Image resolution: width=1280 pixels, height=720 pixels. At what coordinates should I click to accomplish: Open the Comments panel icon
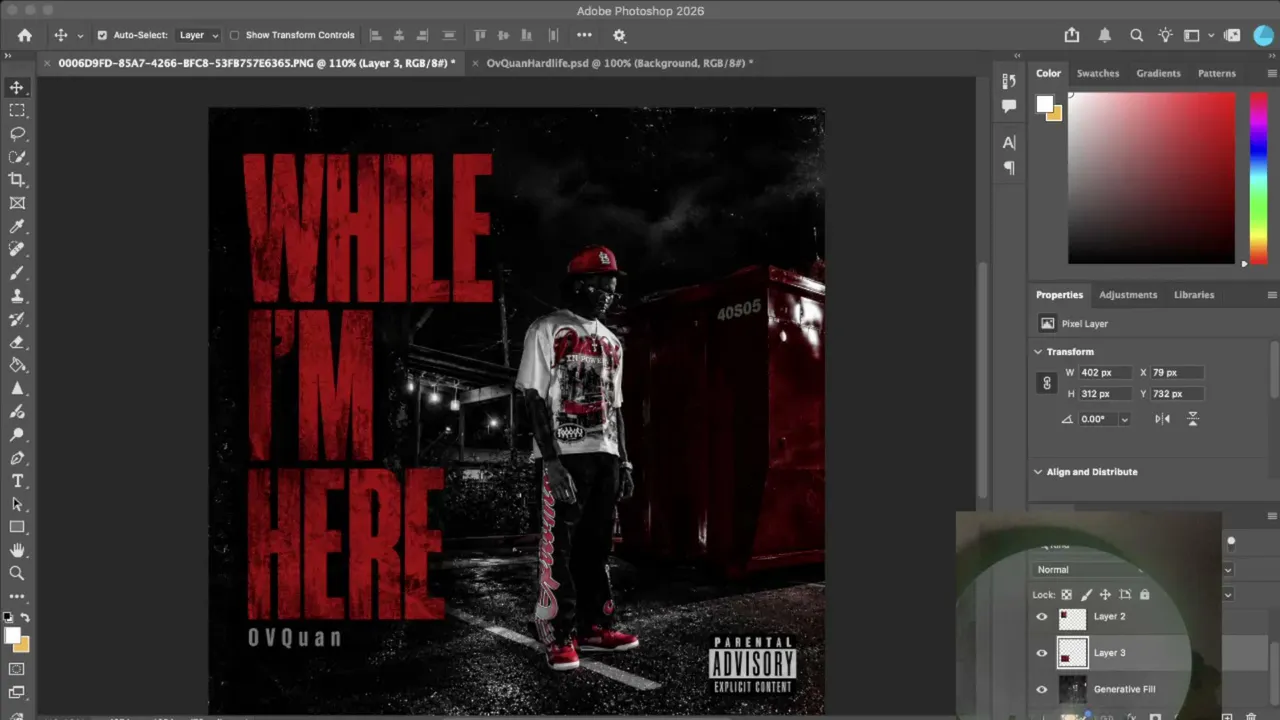coord(1009,106)
